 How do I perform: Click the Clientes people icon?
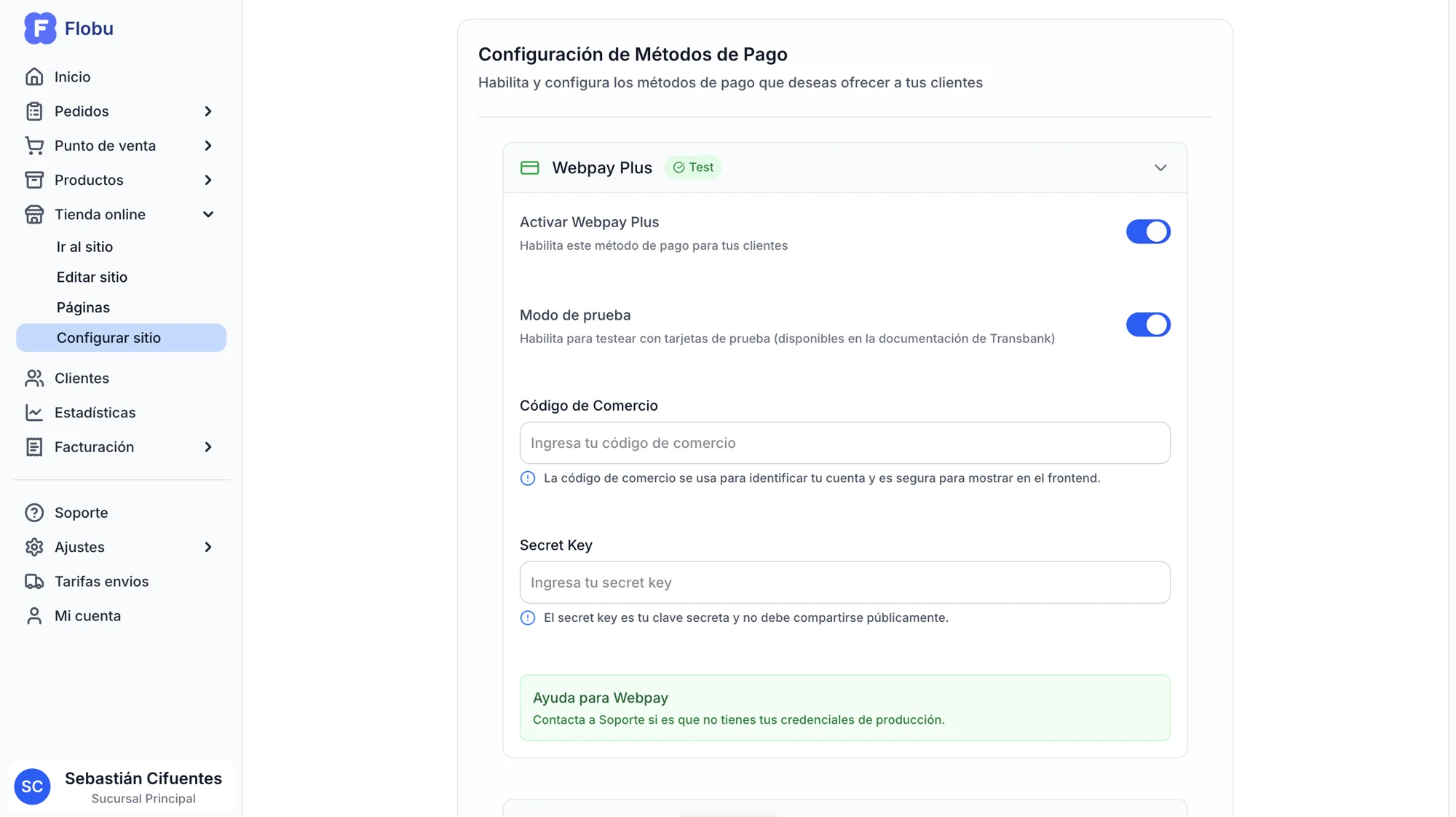(34, 379)
